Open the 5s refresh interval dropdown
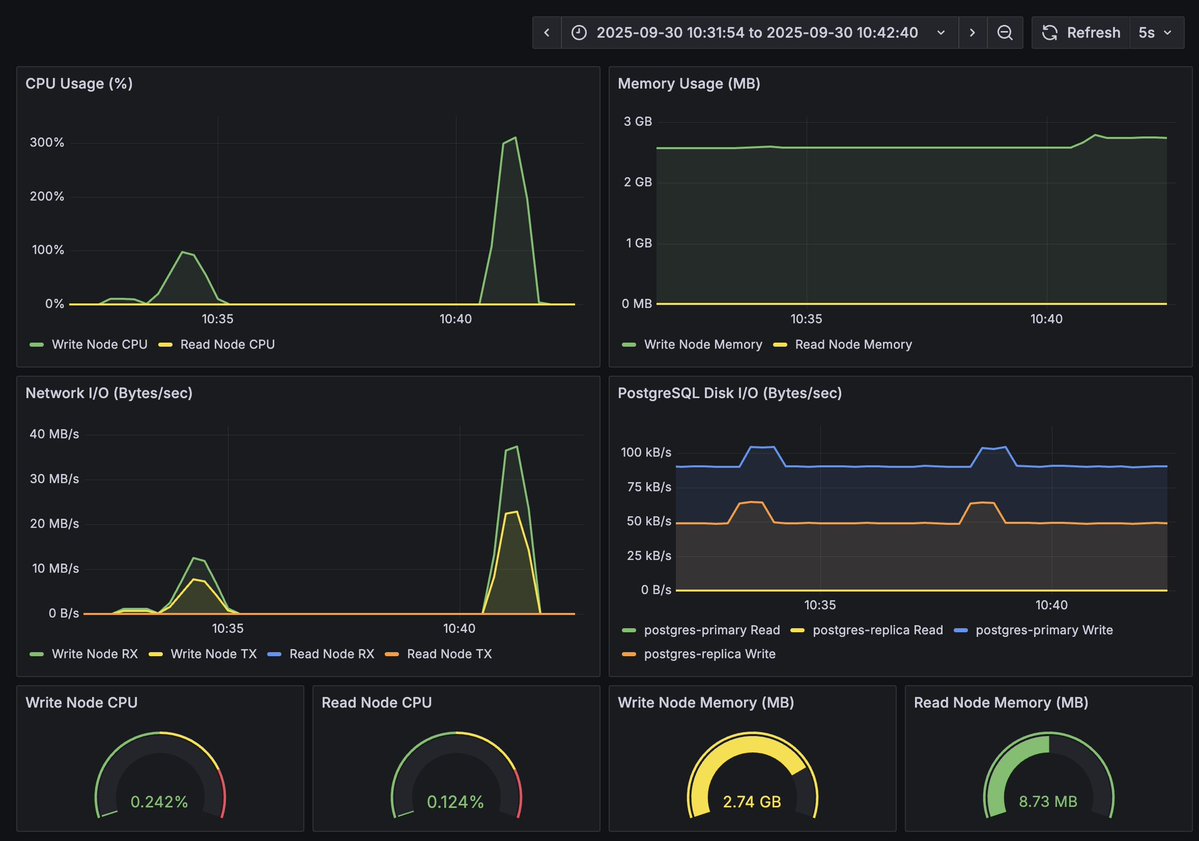Screen dimensions: 1199x841 (1155, 33)
